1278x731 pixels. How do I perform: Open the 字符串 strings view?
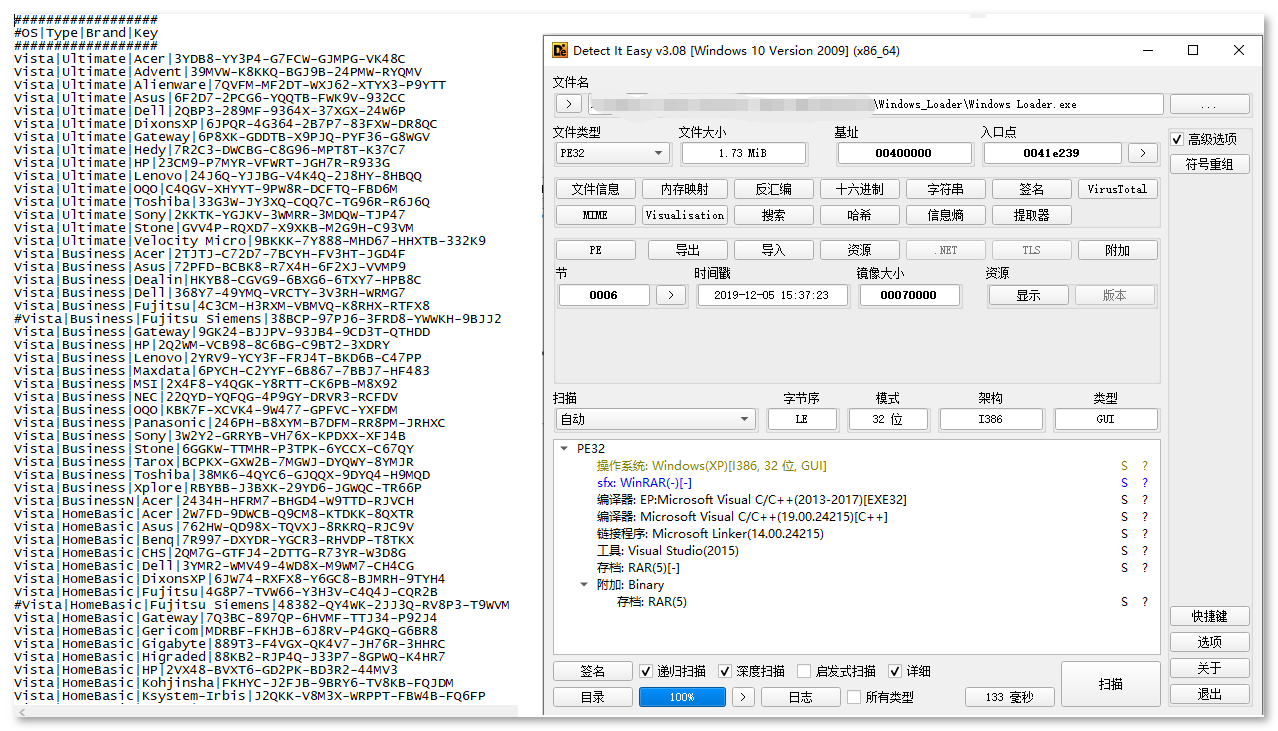pyautogui.click(x=945, y=189)
